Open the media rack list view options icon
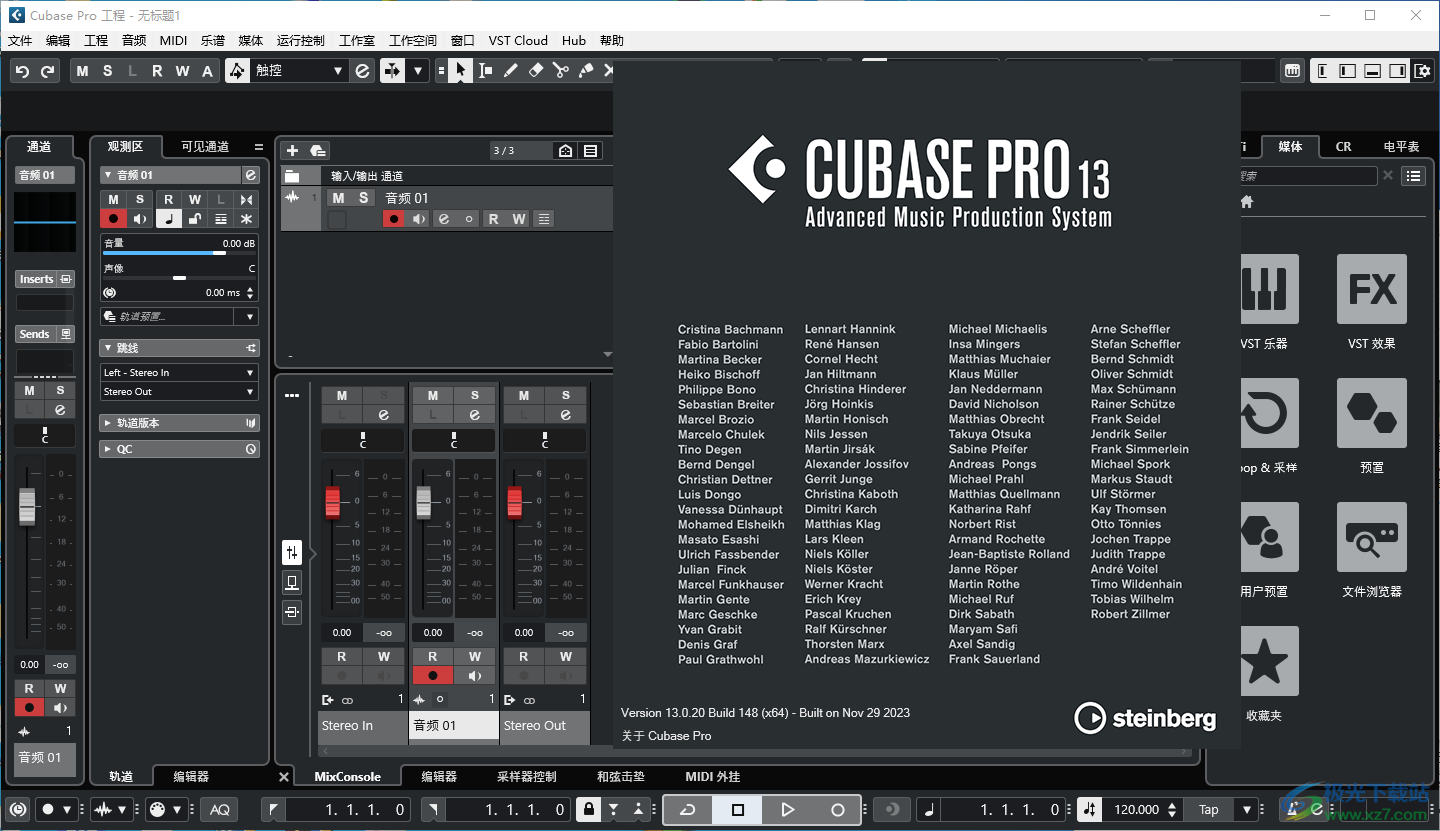1440x831 pixels. click(x=1413, y=176)
